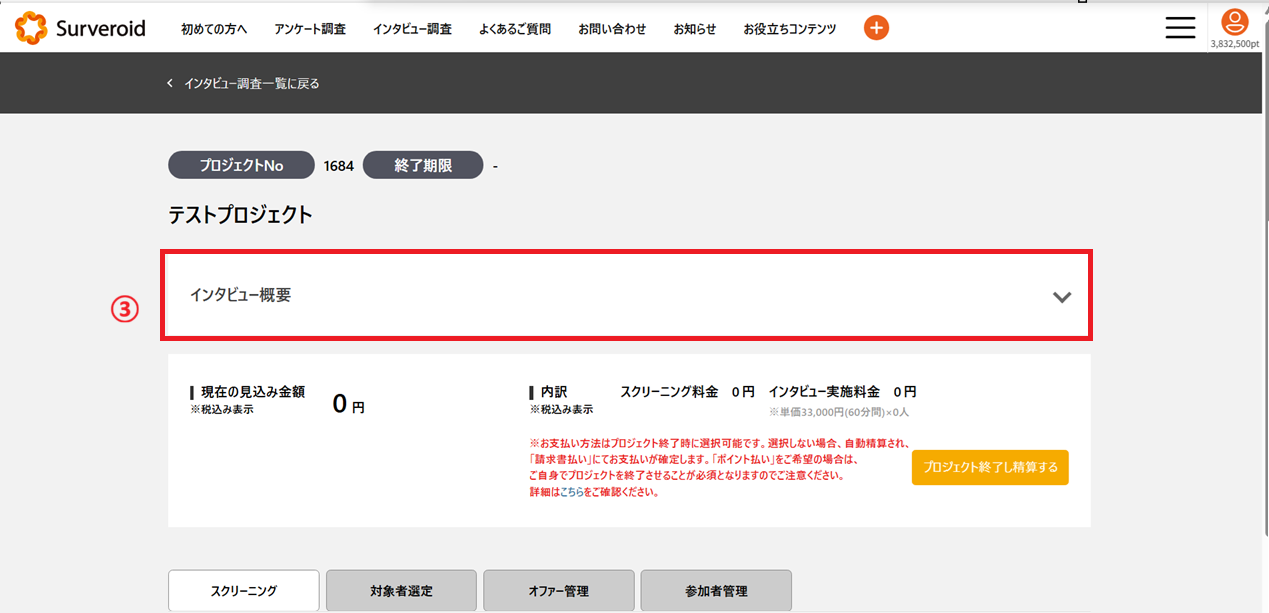Image resolution: width=1269 pixels, height=613 pixels.
Task: Open the hamburger menu icon
Action: tap(1180, 28)
